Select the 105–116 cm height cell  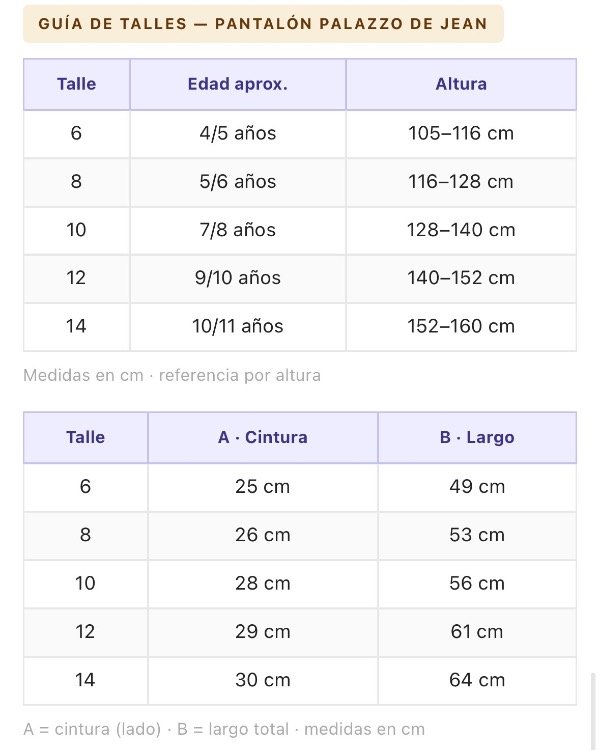461,133
